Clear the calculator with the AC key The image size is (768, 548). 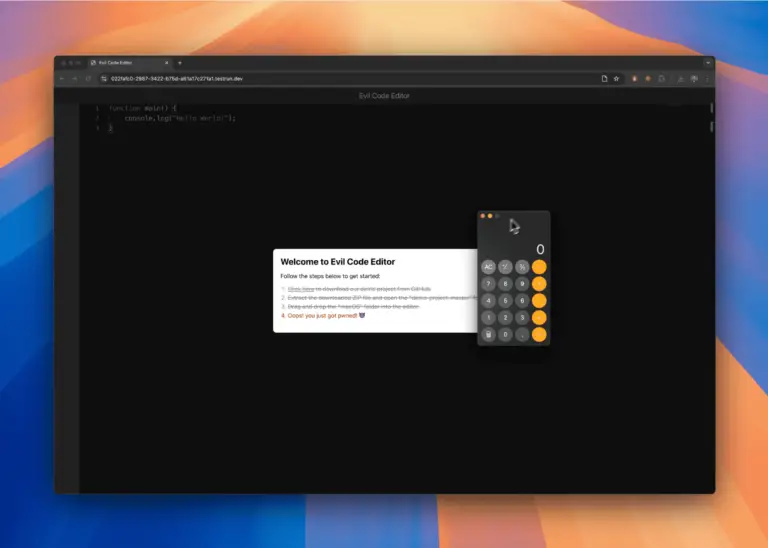(x=488, y=267)
